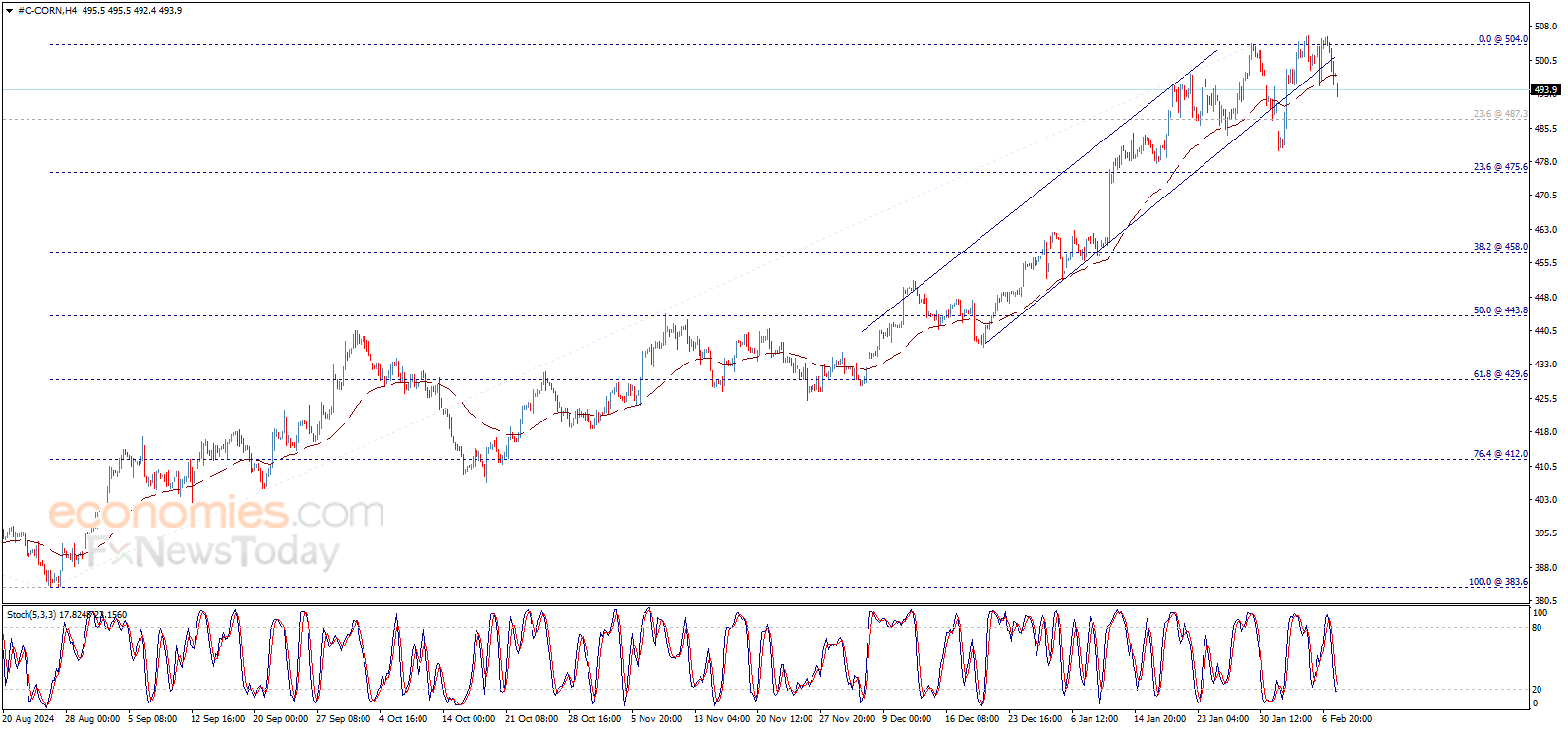
Task: Click the Stoch(5,3,3) indicator label
Action: click(31, 615)
